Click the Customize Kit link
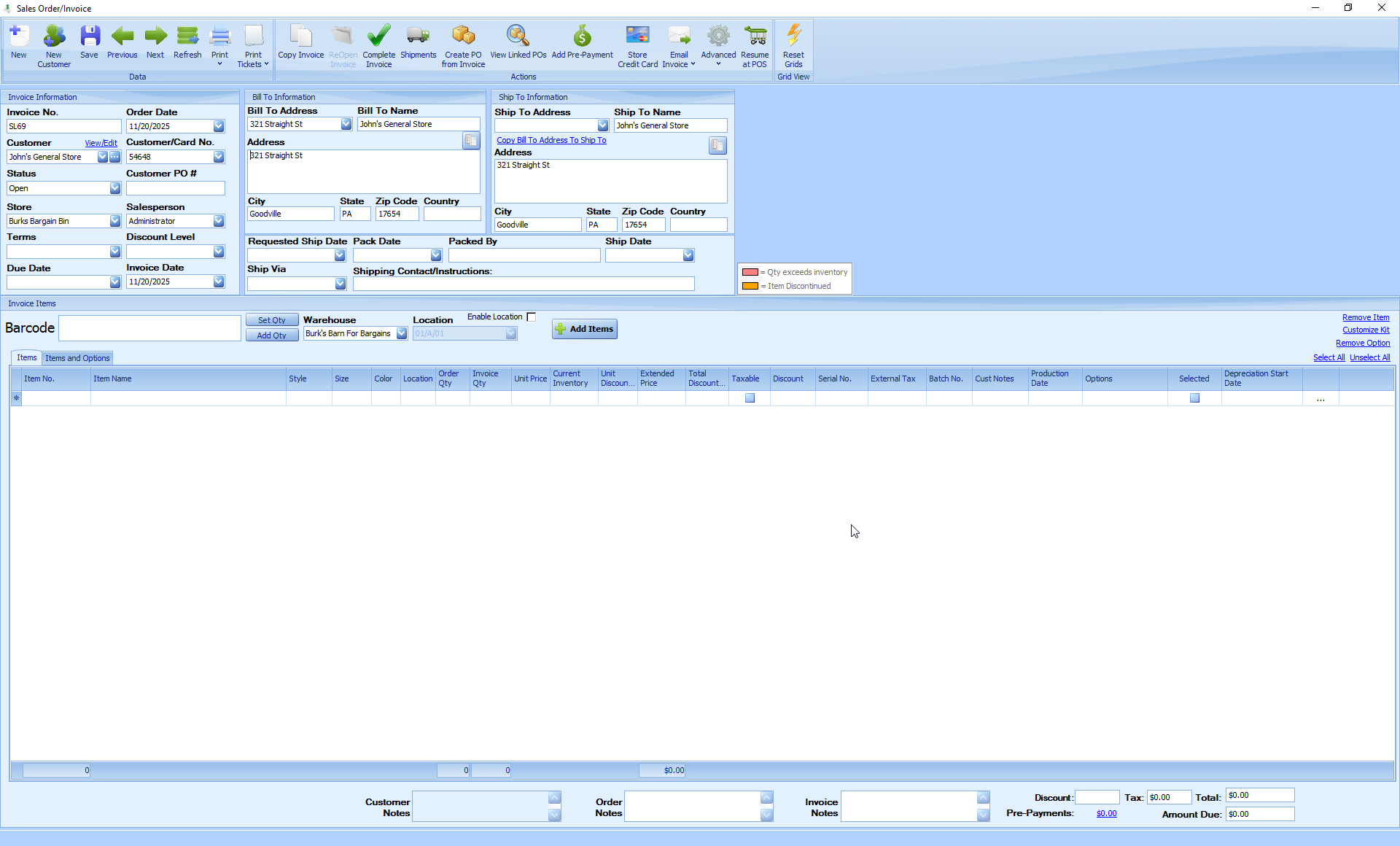The width and height of the screenshot is (1400, 846). pyautogui.click(x=1366, y=330)
